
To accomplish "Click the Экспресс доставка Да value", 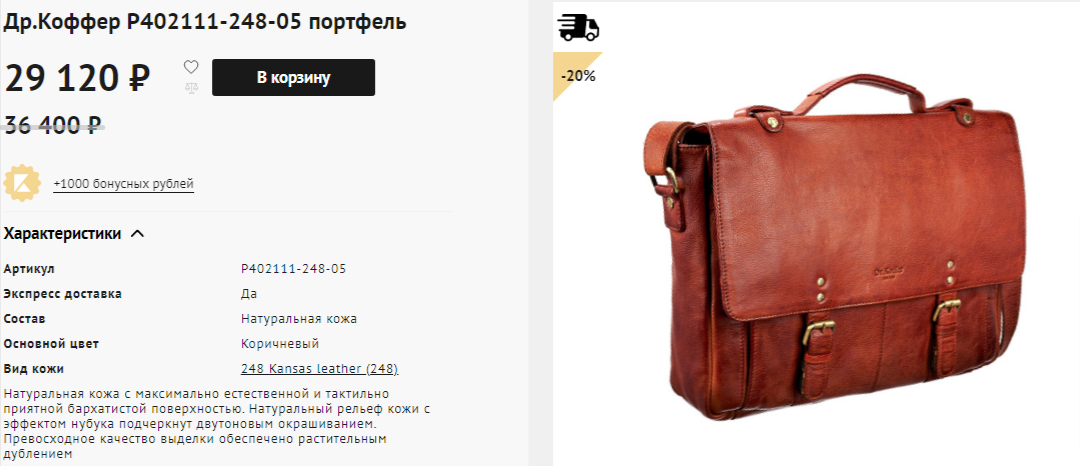I will tap(249, 294).
